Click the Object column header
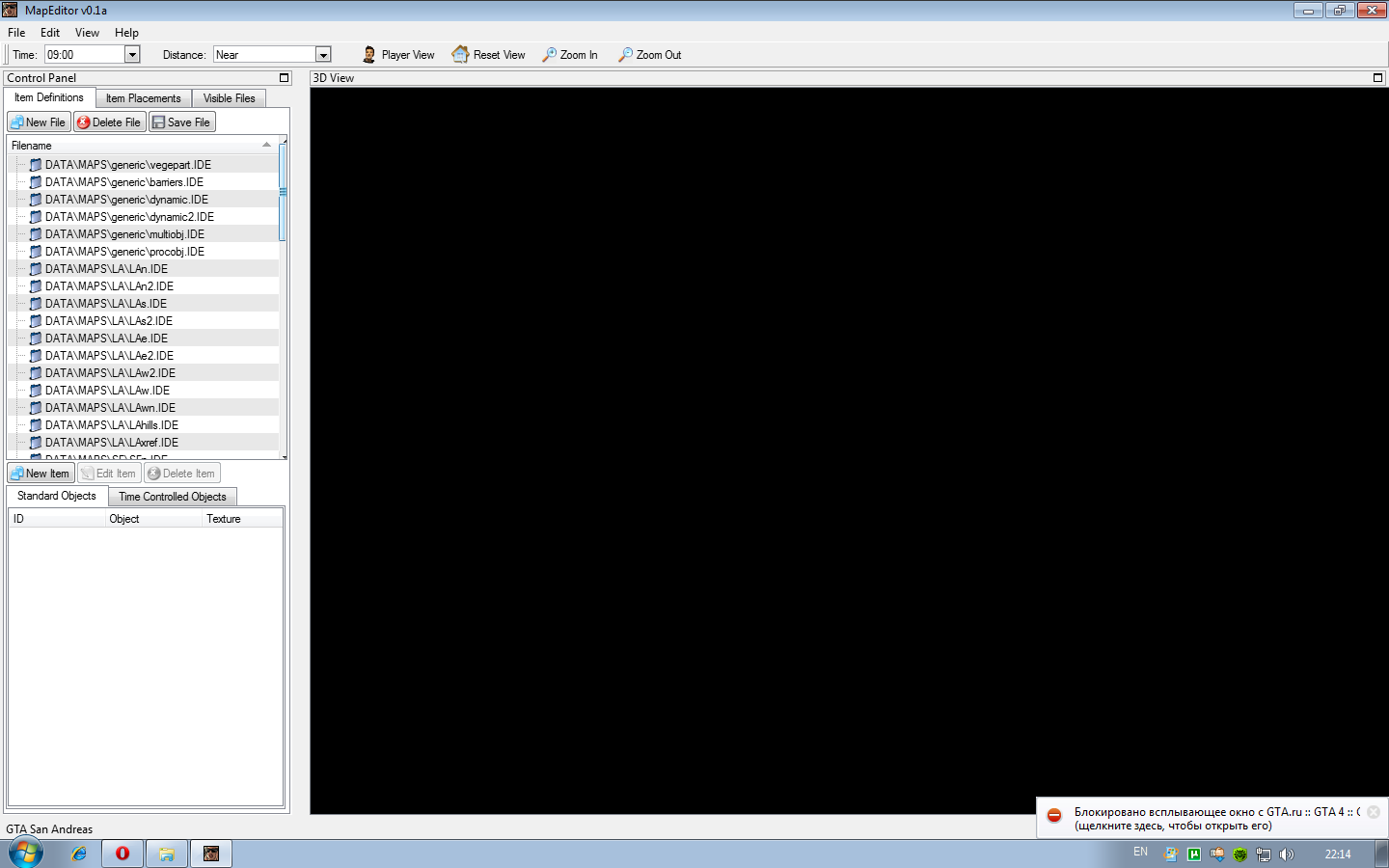This screenshot has width=1389, height=868. tap(153, 519)
